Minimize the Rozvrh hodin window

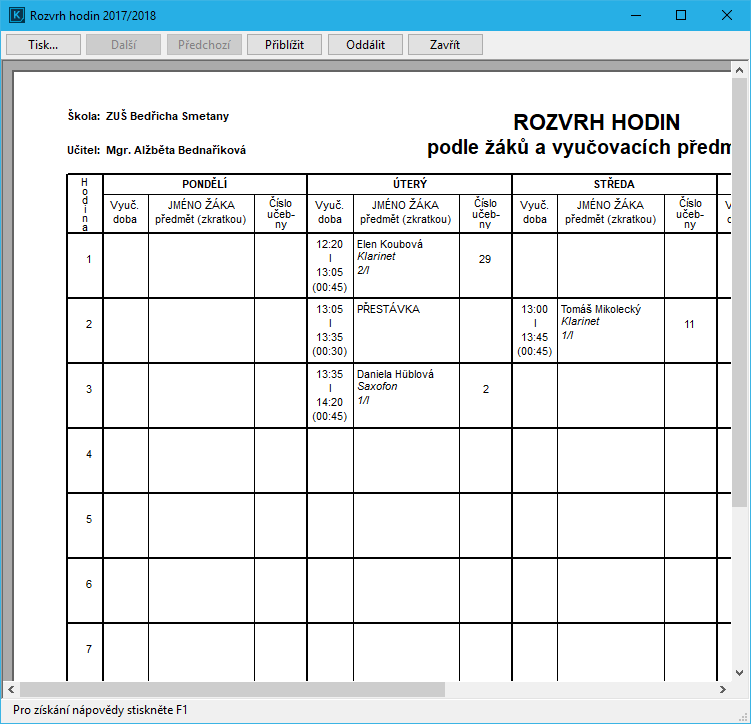coord(635,16)
